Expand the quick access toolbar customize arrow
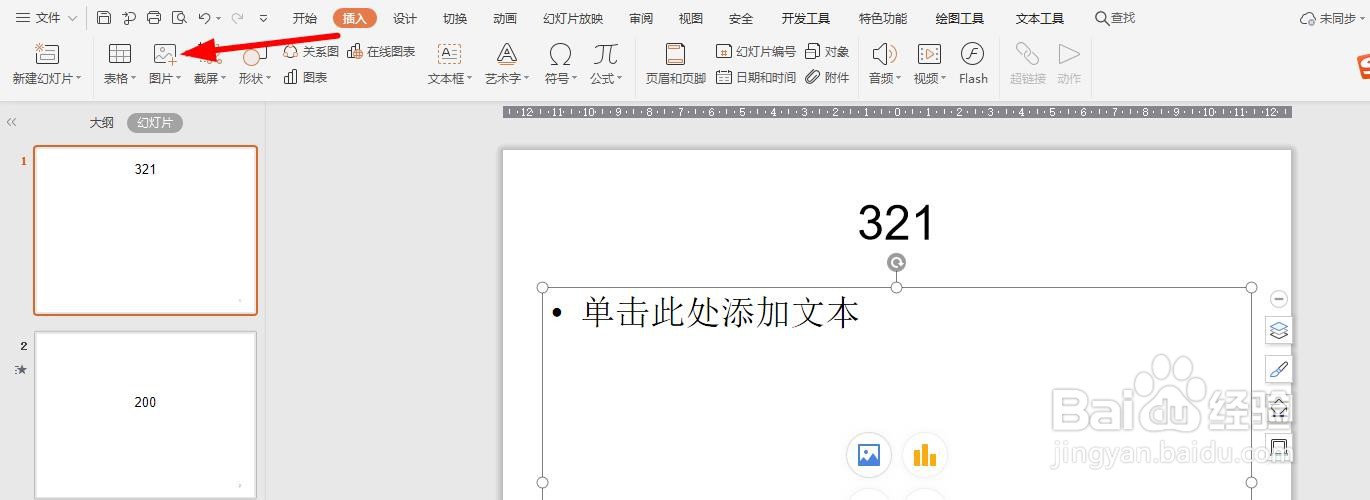 (263, 18)
